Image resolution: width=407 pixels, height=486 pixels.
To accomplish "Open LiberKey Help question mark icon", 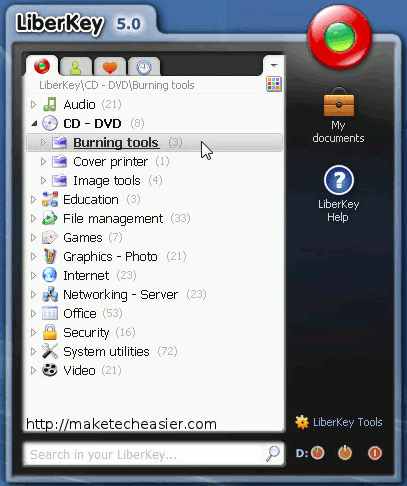I will [x=339, y=180].
